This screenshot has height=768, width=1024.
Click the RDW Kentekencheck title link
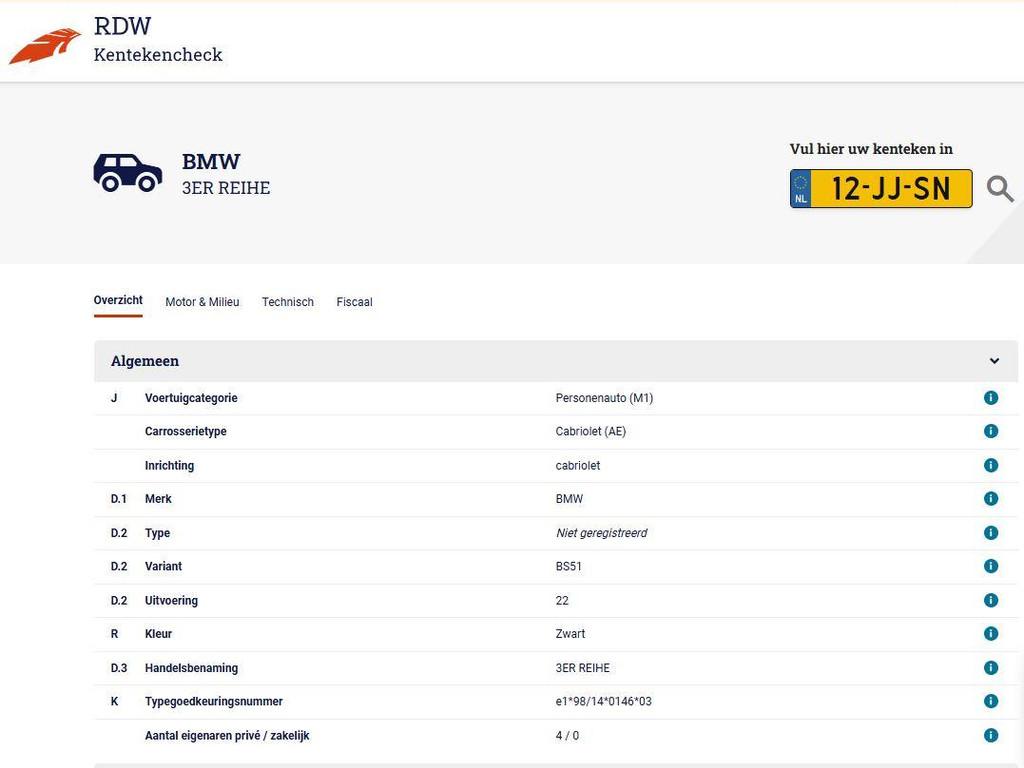click(x=158, y=40)
